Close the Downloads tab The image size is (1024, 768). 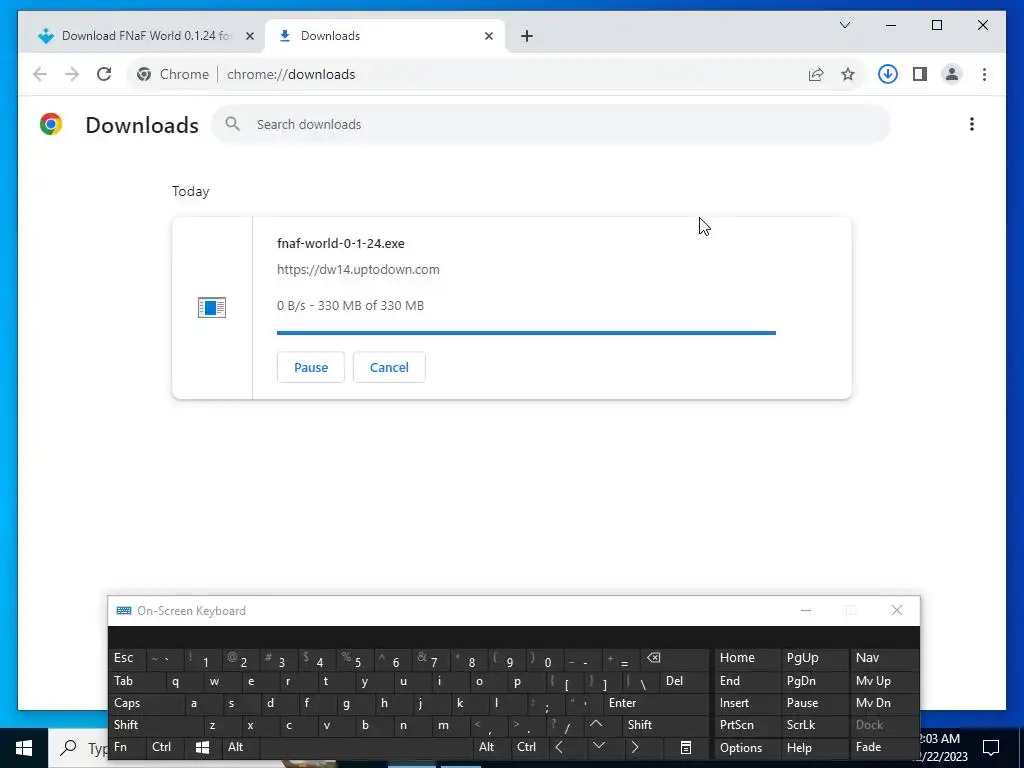[x=488, y=36]
